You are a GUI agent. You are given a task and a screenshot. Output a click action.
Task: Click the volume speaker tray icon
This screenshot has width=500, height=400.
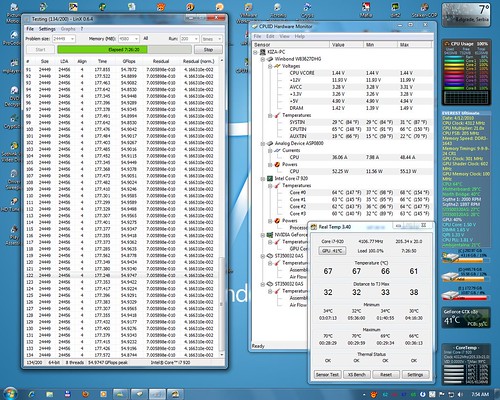pyautogui.click(x=460, y=395)
